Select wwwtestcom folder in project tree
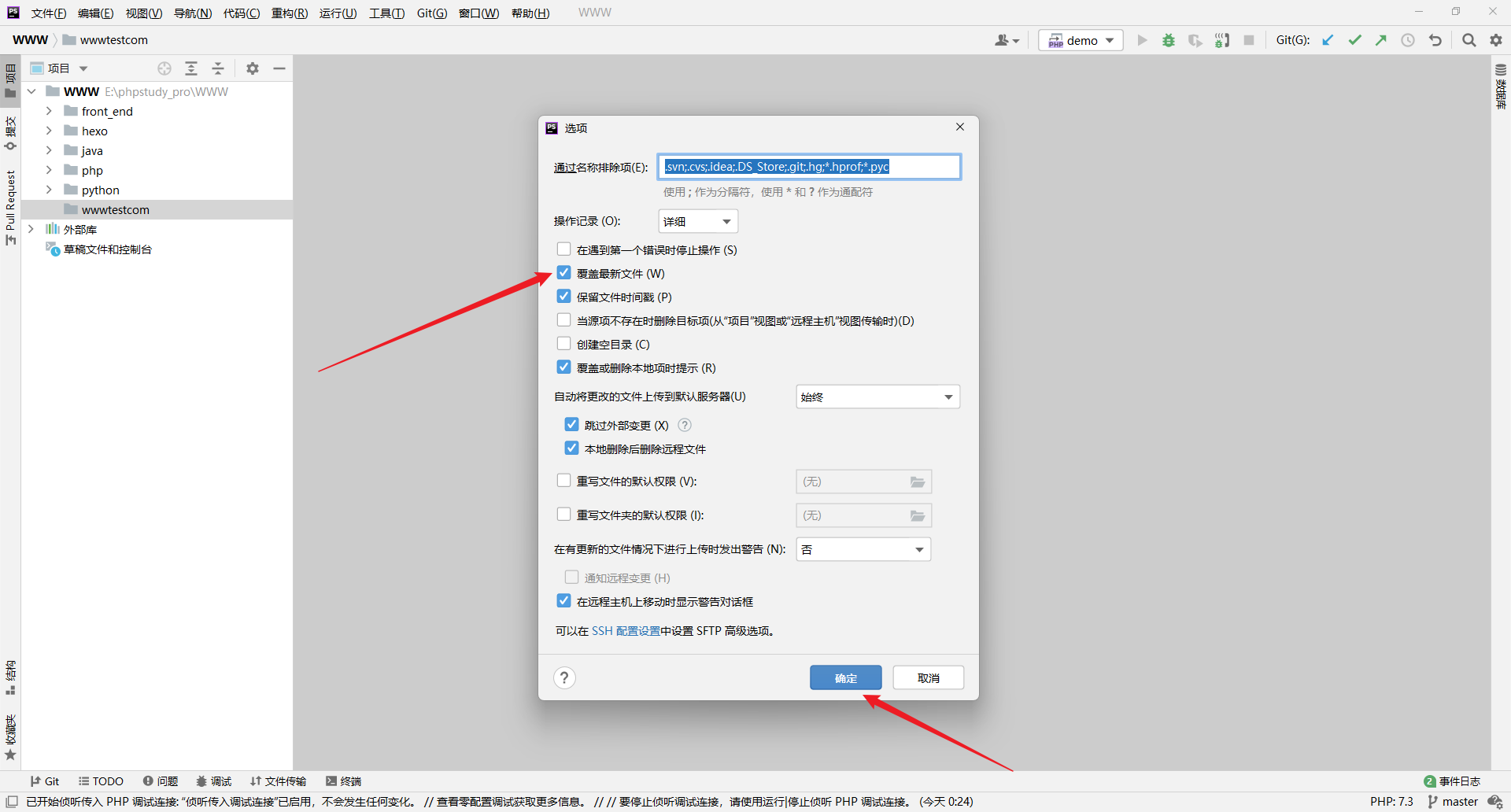The image size is (1511, 812). (x=157, y=209)
